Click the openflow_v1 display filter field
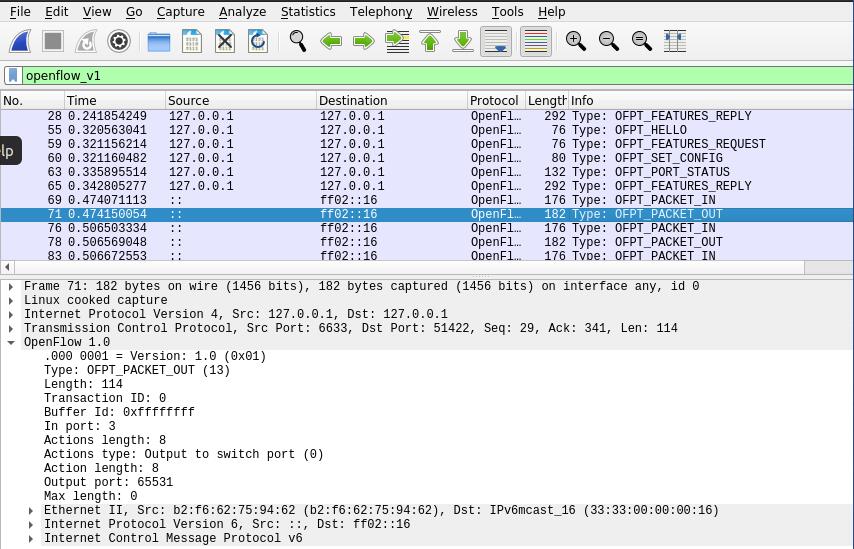This screenshot has height=549, width=854. point(437,75)
